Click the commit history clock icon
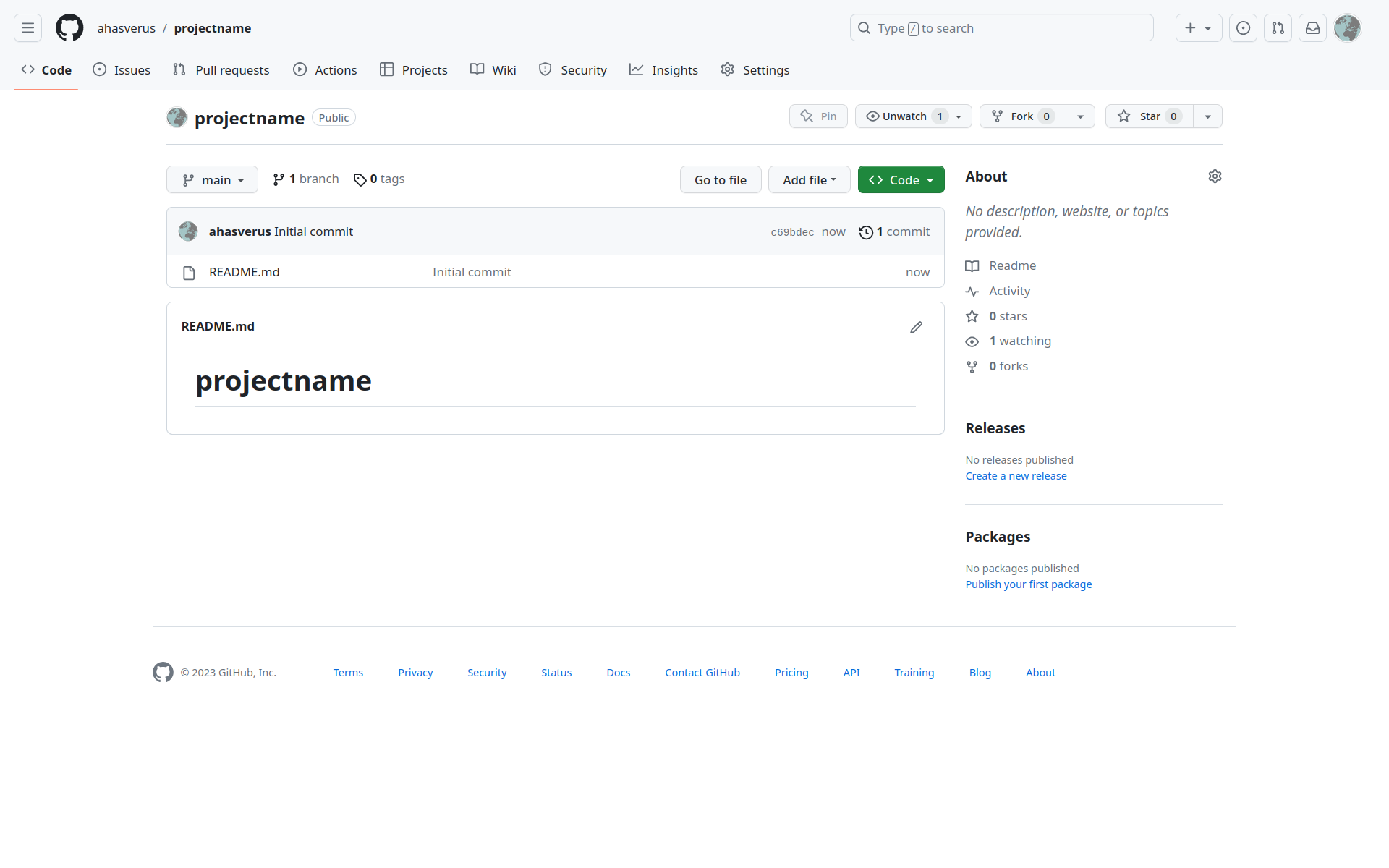 (x=866, y=232)
